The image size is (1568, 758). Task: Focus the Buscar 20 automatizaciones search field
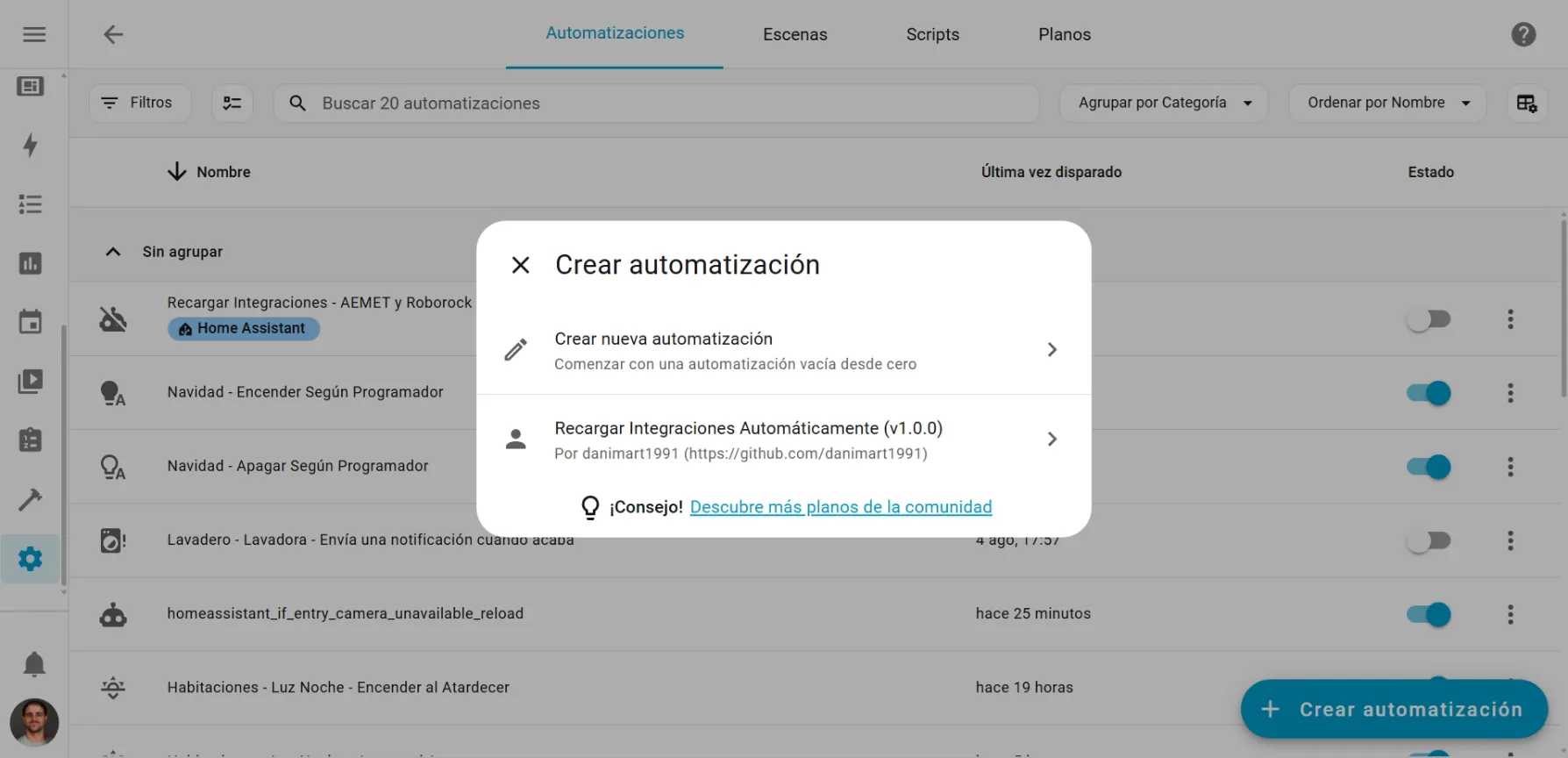pyautogui.click(x=657, y=103)
